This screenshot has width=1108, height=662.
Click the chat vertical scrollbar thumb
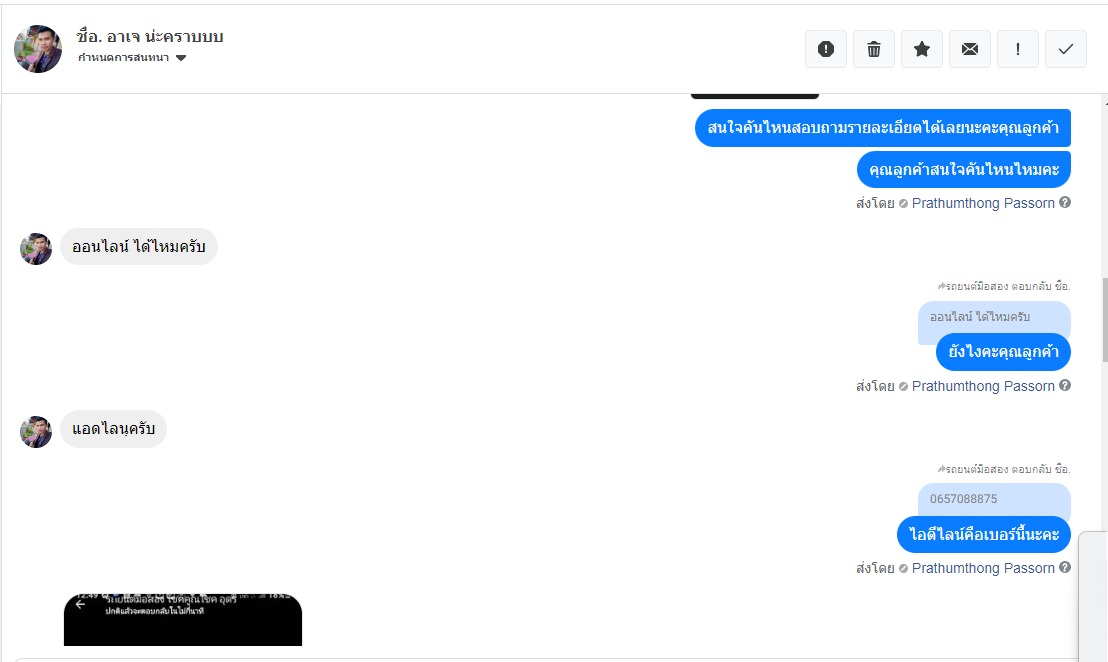pos(1104,319)
